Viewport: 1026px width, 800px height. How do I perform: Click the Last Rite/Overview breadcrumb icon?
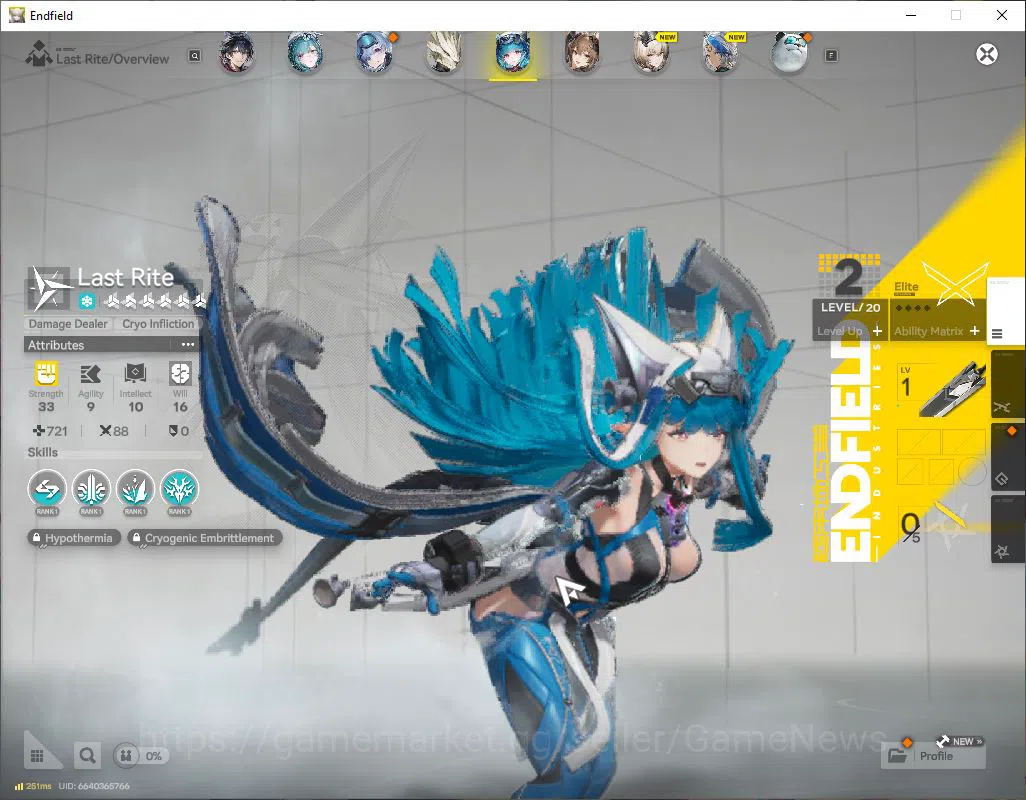(38, 54)
